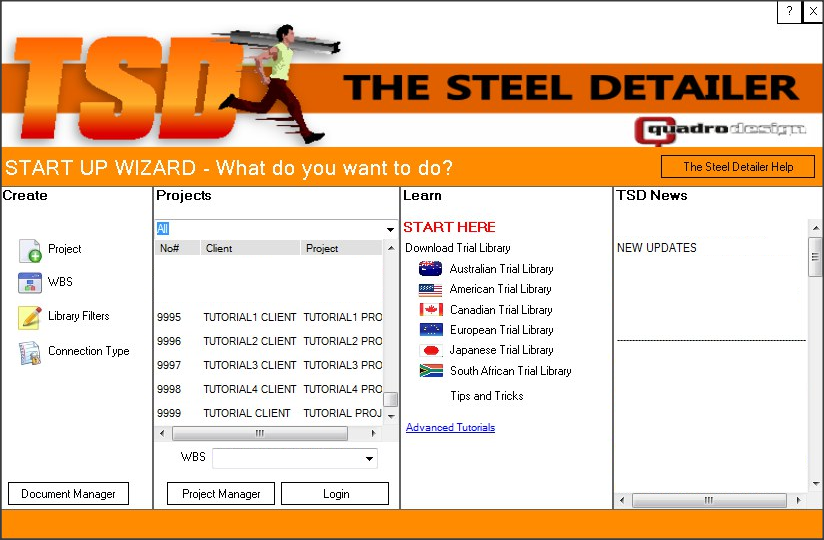The height and width of the screenshot is (540, 824).
Task: Click the TSD News horizontal scroll thumb
Action: tap(709, 500)
